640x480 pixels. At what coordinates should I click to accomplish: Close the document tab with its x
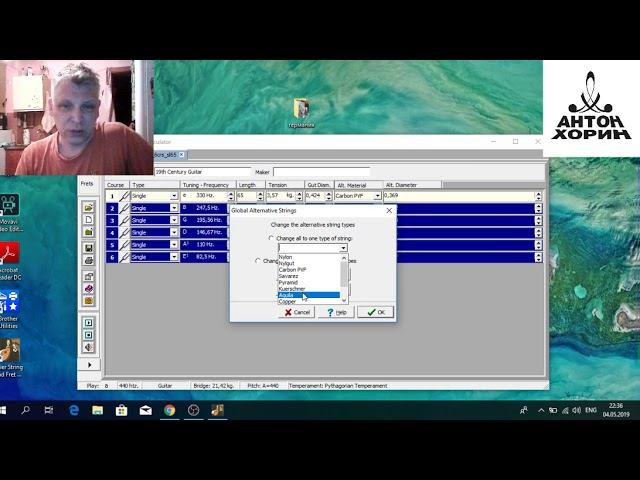[x=182, y=155]
